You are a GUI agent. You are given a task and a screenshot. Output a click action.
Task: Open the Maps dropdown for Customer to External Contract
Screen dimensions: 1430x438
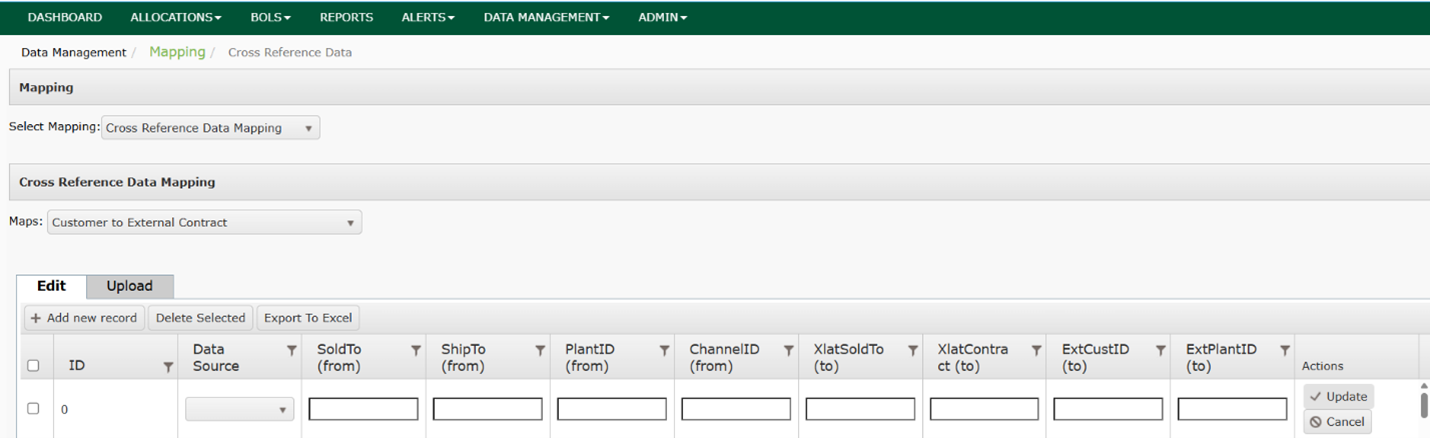pyautogui.click(x=204, y=222)
